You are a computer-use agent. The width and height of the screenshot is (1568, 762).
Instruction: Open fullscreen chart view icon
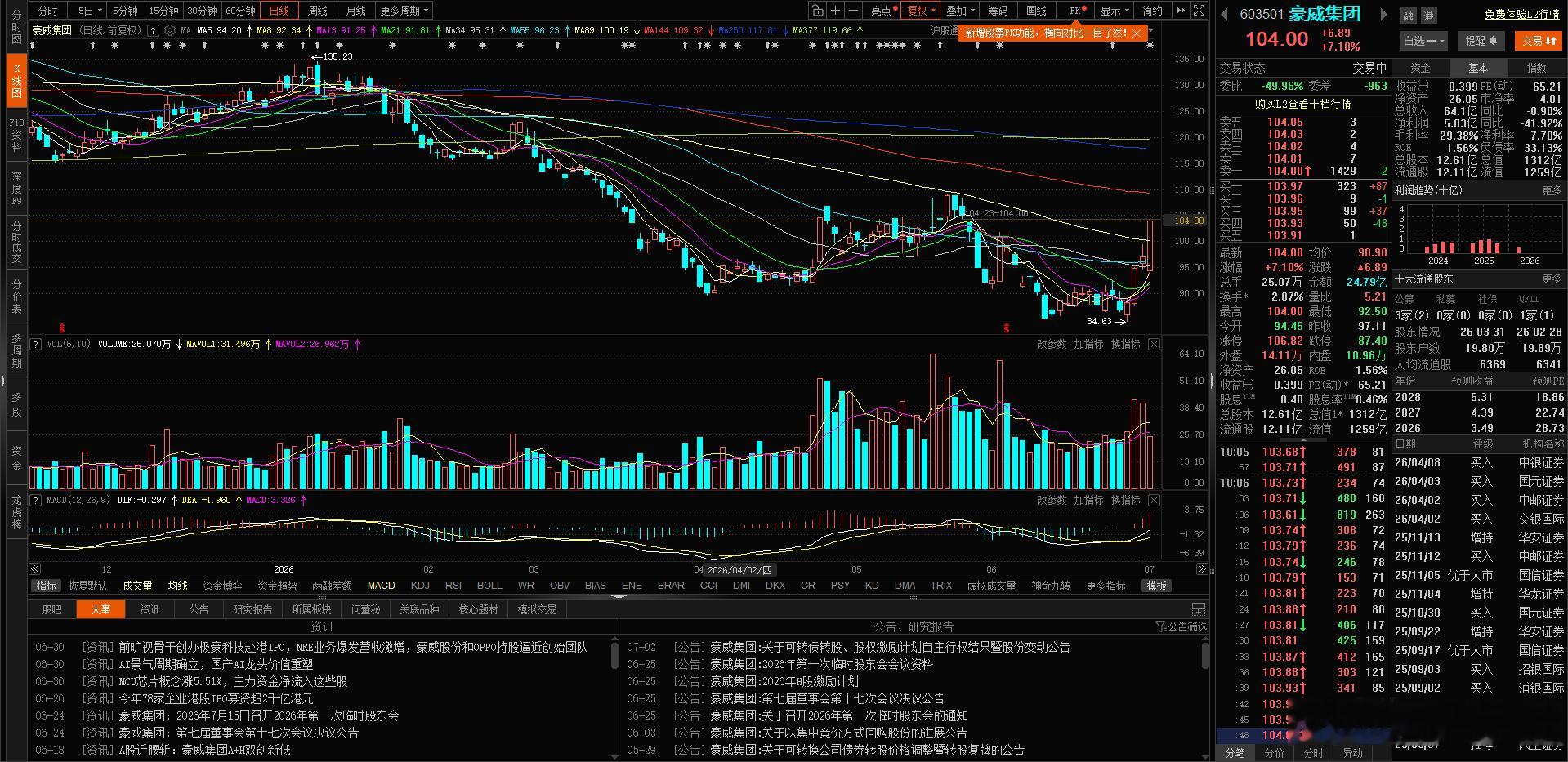click(x=1199, y=11)
